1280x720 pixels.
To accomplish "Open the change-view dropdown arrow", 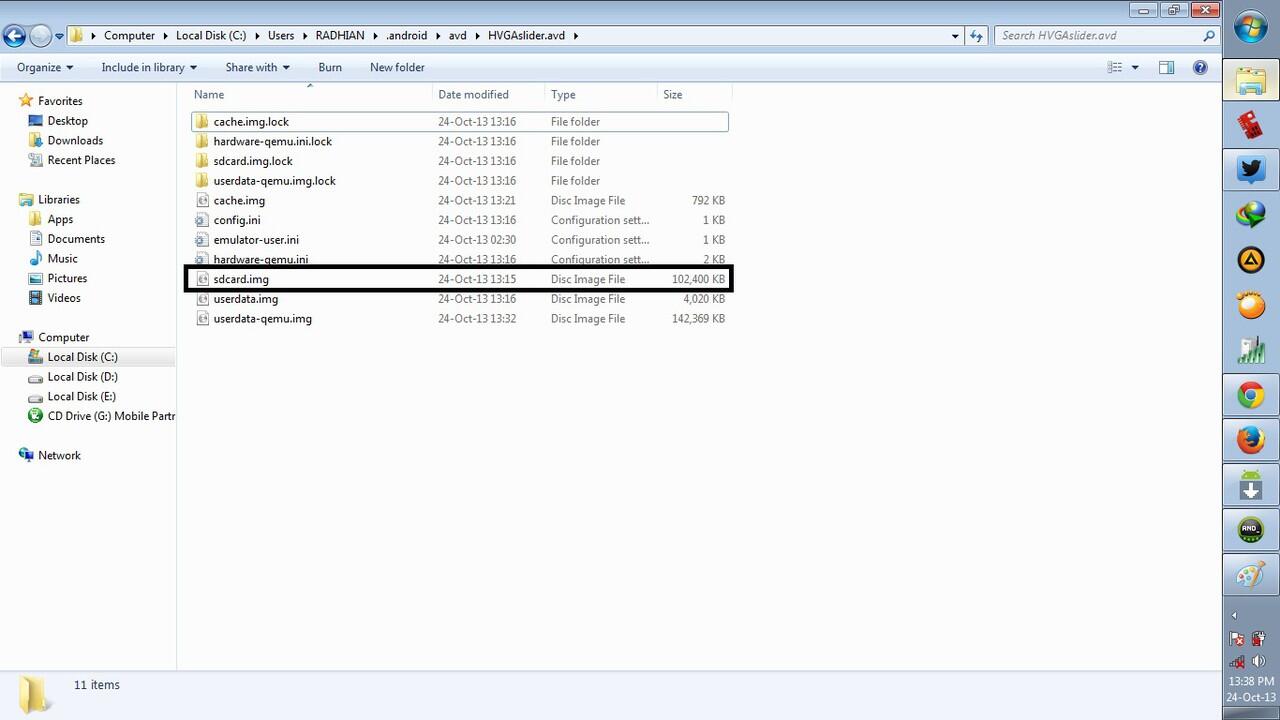I will click(x=1133, y=67).
